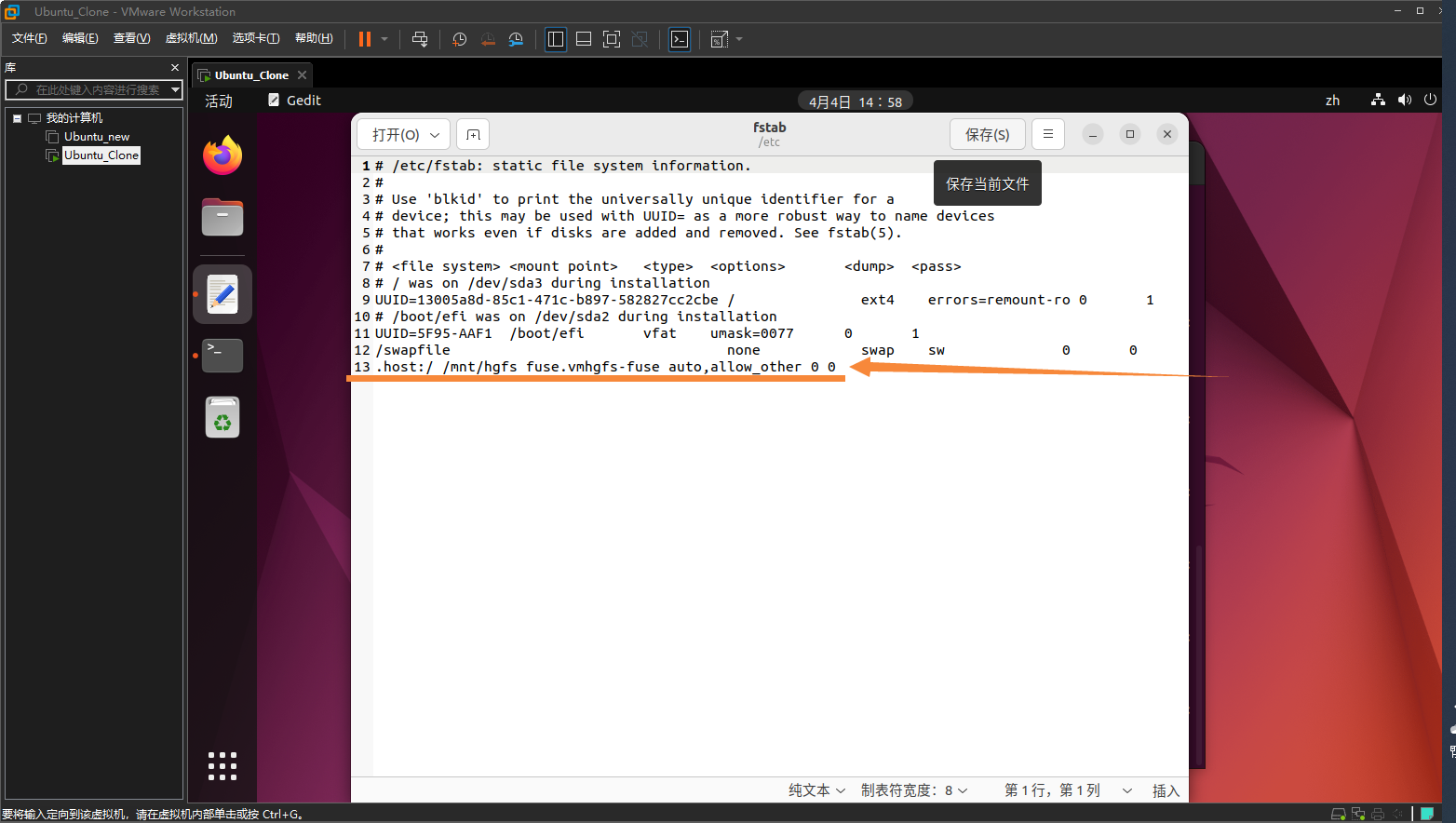Maximize the Gedit window
Image resolution: width=1456 pixels, height=823 pixels.
tap(1130, 134)
